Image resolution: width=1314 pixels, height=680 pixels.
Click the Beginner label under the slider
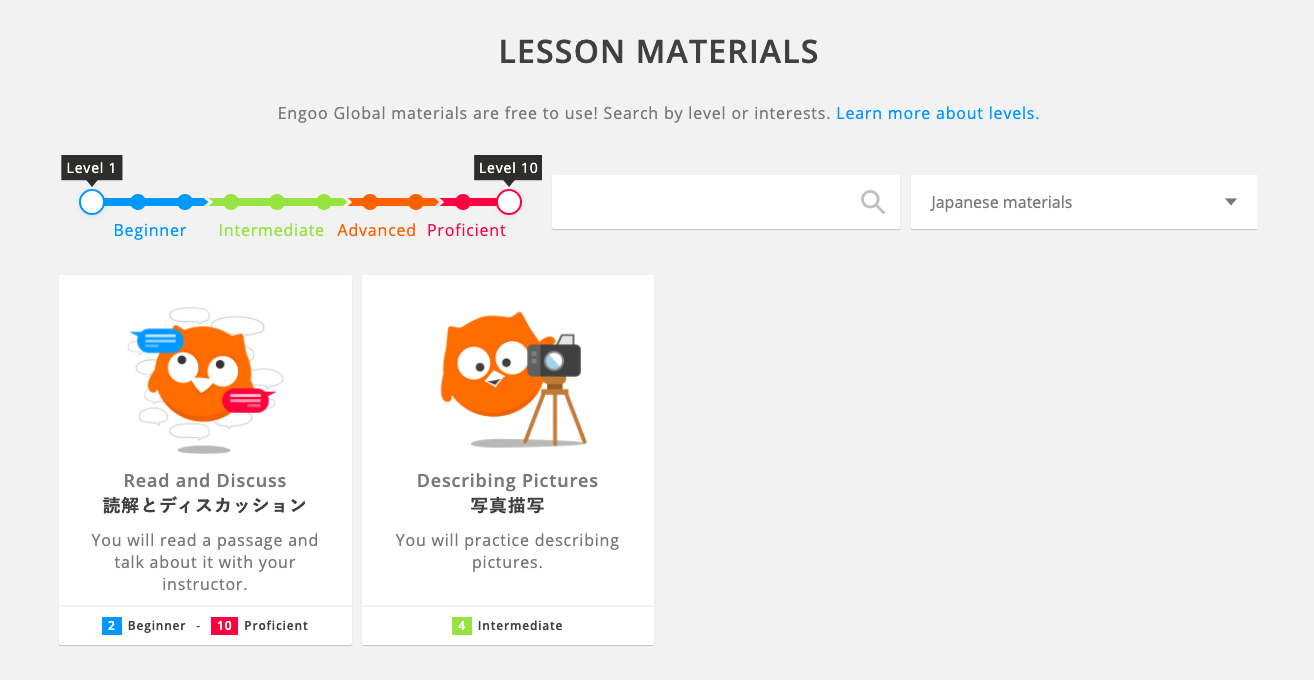[x=150, y=231]
